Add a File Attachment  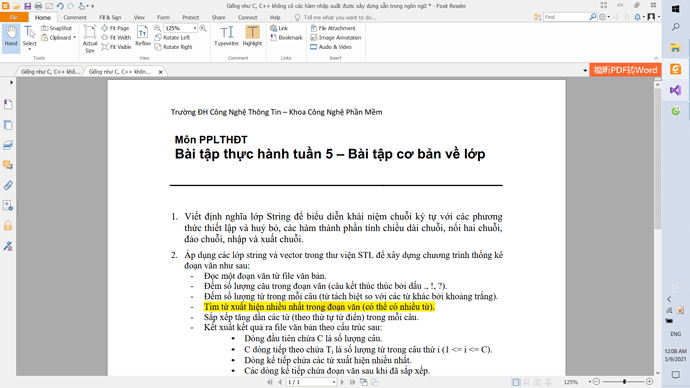333,28
